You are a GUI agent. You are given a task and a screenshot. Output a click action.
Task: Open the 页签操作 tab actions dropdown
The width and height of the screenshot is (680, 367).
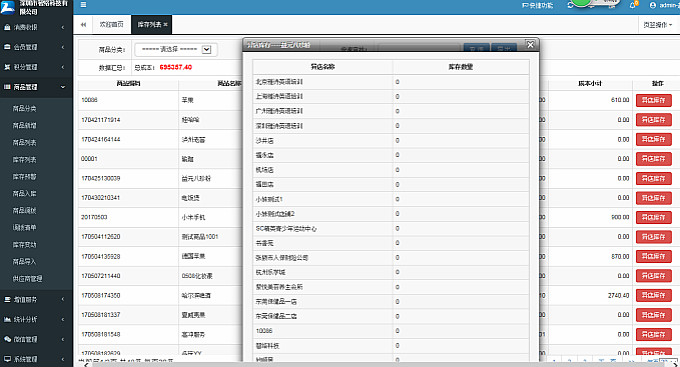(x=657, y=25)
